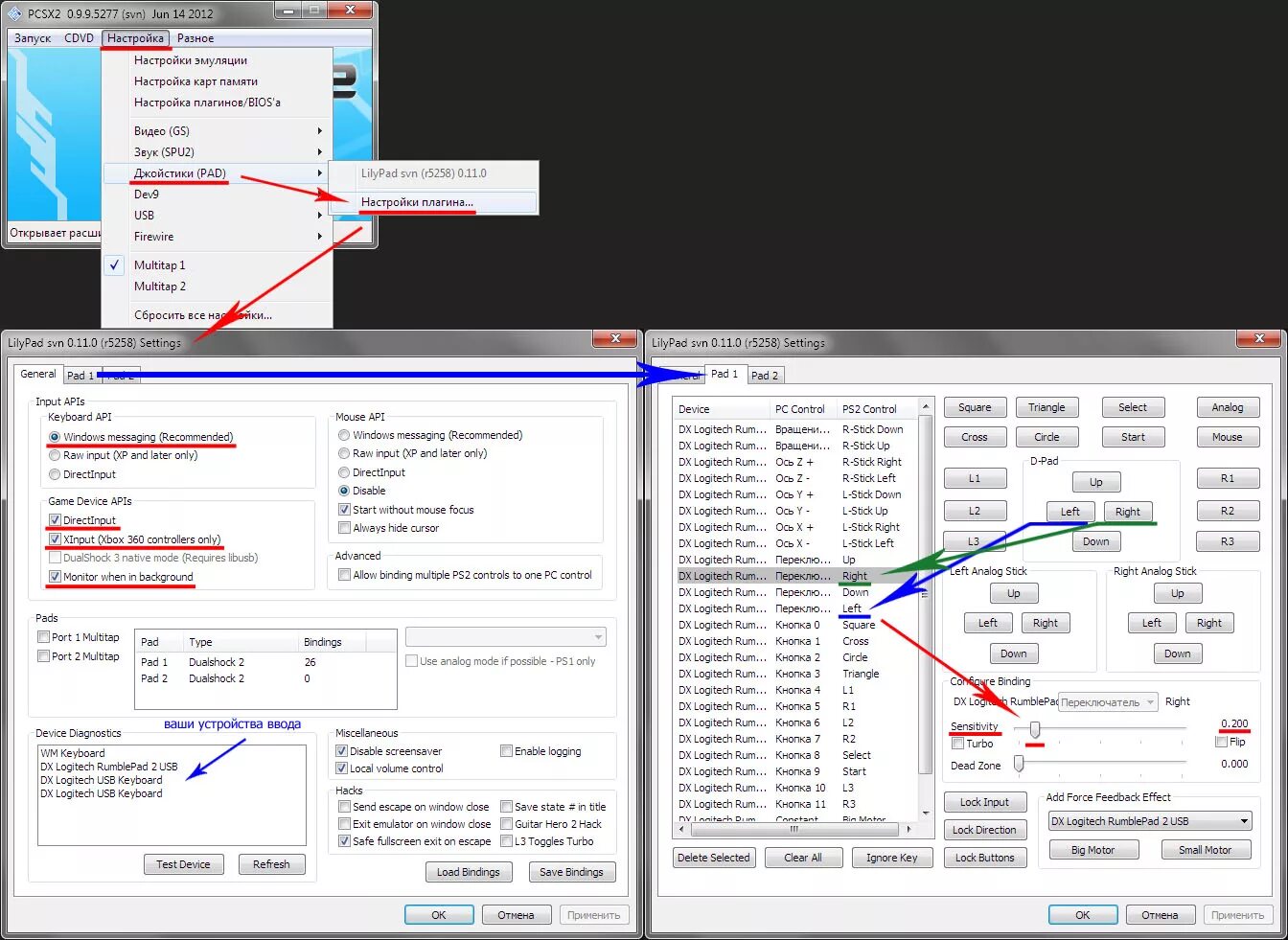Click the Big Motor button
This screenshot has width=1288, height=940.
click(x=1093, y=850)
